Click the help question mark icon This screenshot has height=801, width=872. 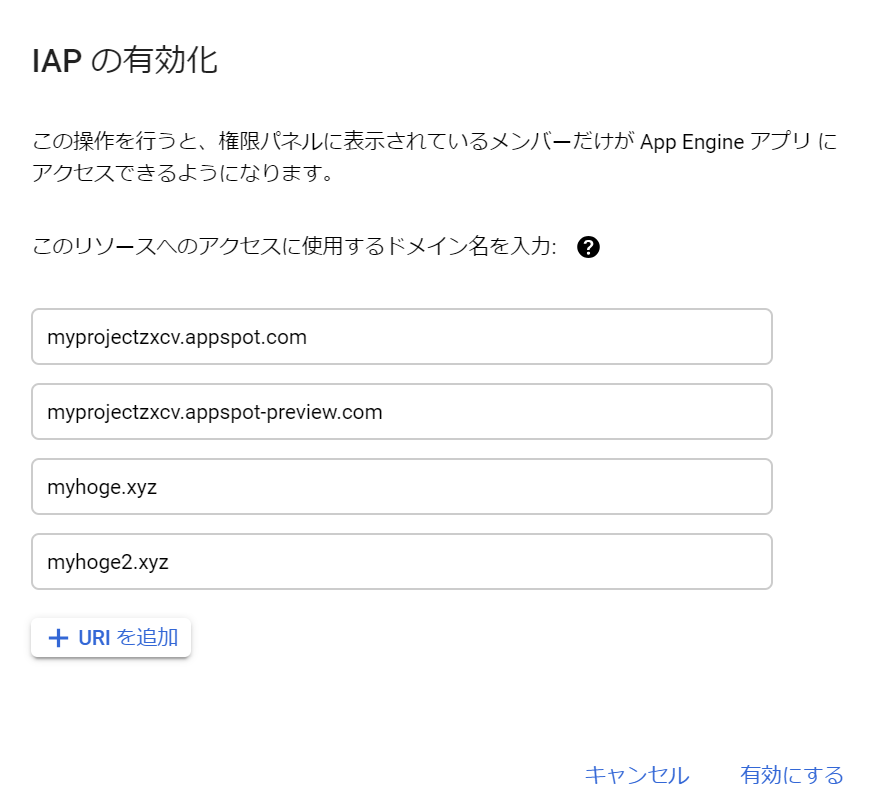click(x=589, y=248)
